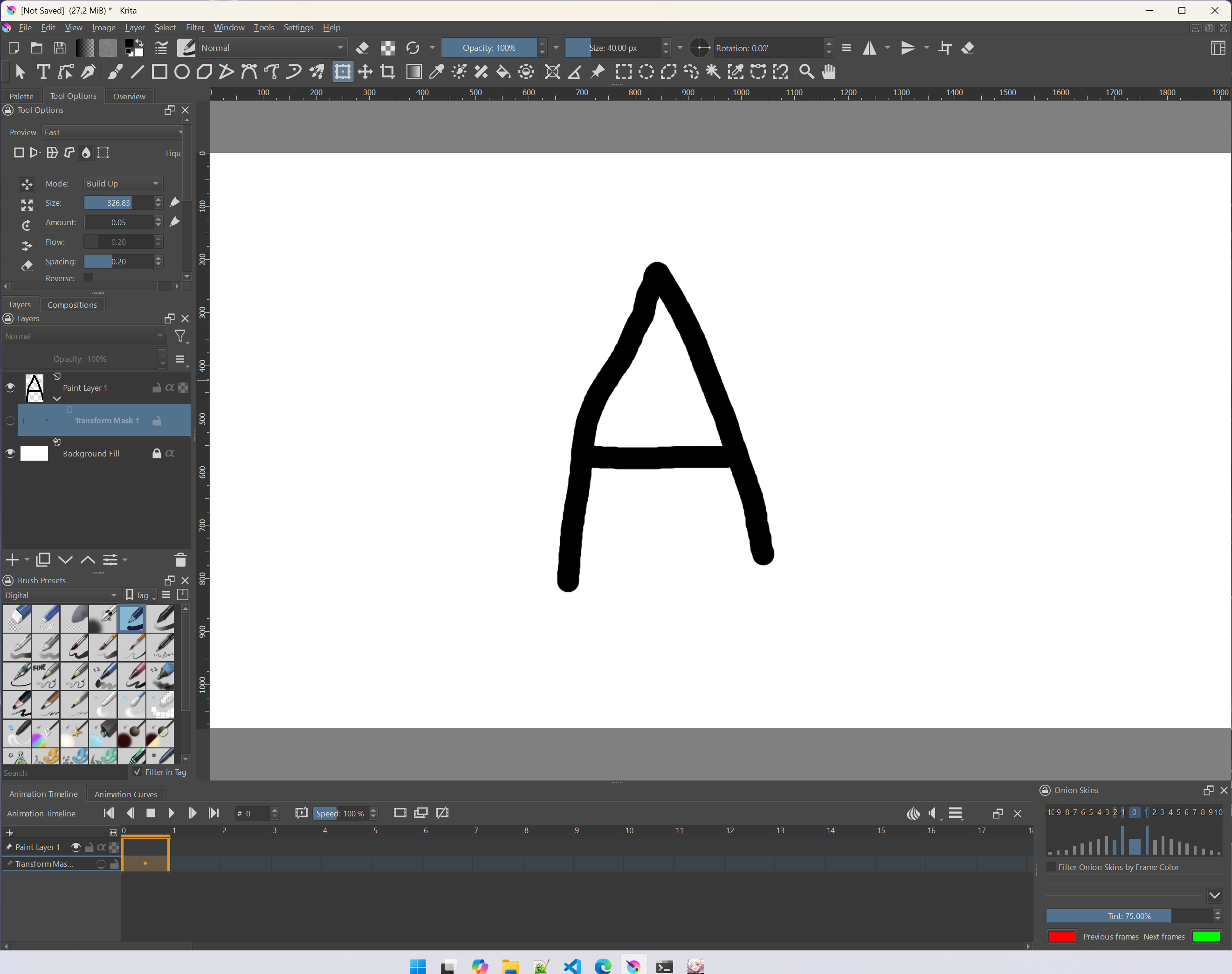Open the Build Up mode dropdown

(x=123, y=184)
